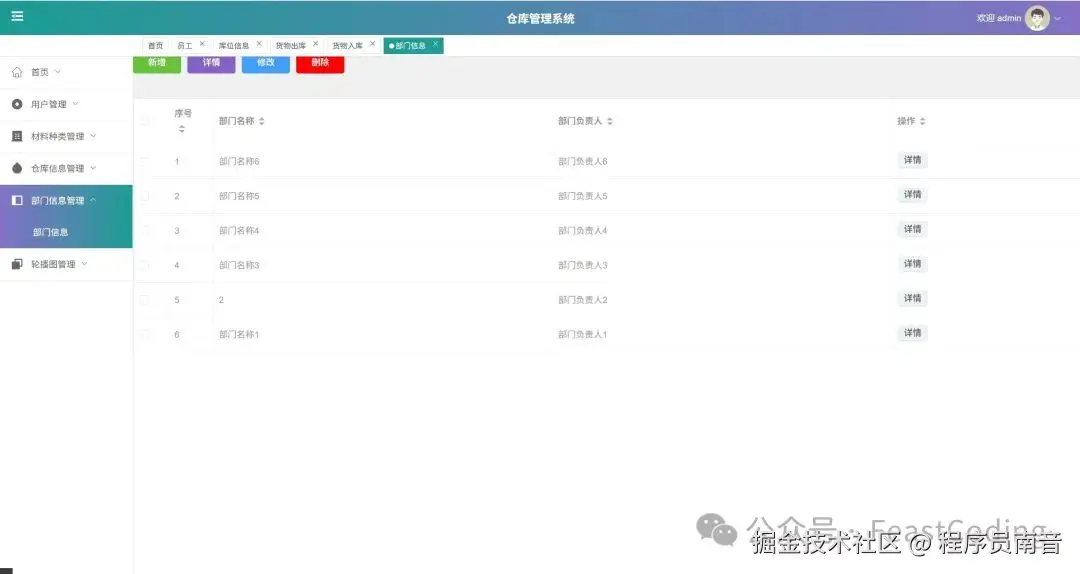Check the row for 部门名称5

click(145, 196)
